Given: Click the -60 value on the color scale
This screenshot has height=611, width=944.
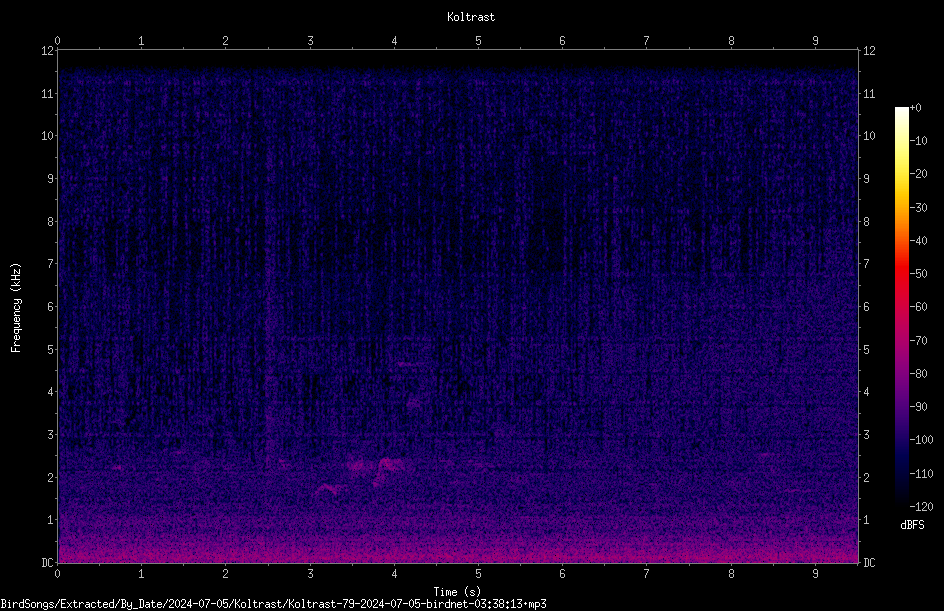Looking at the screenshot, I should coord(919,307).
